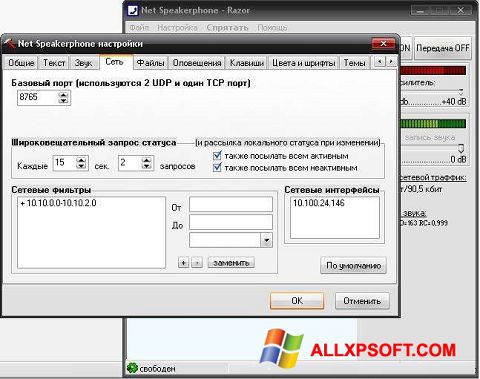Click the заменить button
The width and height of the screenshot is (480, 379).
[x=231, y=263]
